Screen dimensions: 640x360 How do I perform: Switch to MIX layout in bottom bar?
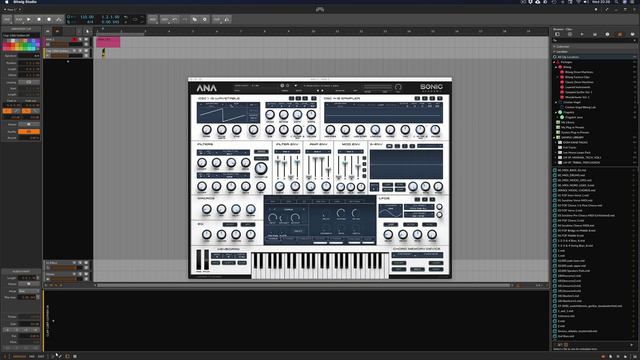(x=32, y=356)
